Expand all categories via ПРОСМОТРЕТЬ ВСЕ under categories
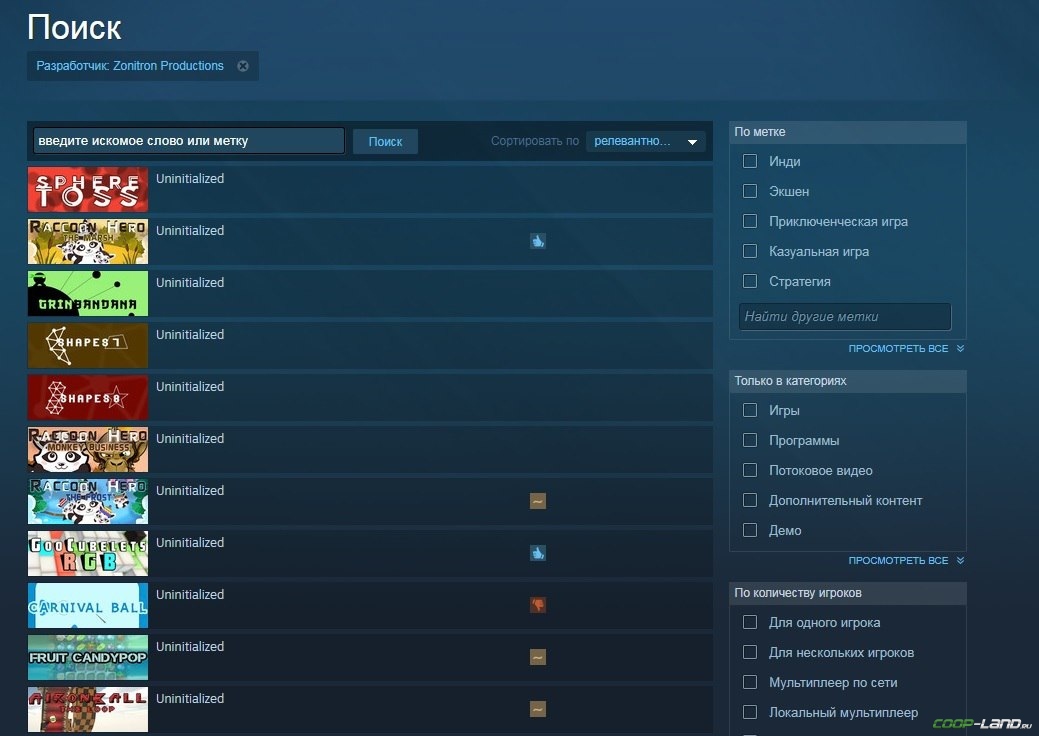 click(x=906, y=560)
